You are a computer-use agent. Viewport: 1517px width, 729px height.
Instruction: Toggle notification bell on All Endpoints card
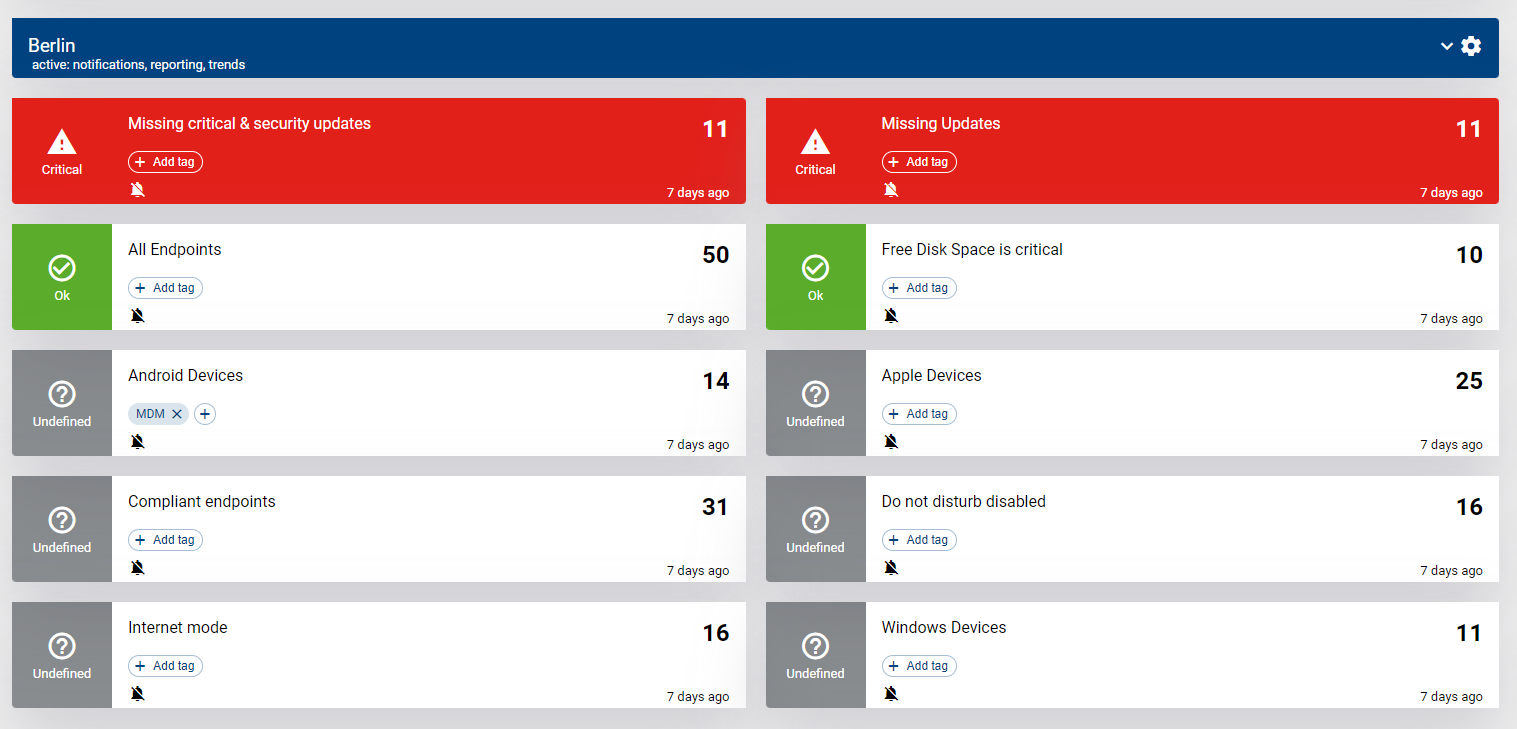pos(138,316)
